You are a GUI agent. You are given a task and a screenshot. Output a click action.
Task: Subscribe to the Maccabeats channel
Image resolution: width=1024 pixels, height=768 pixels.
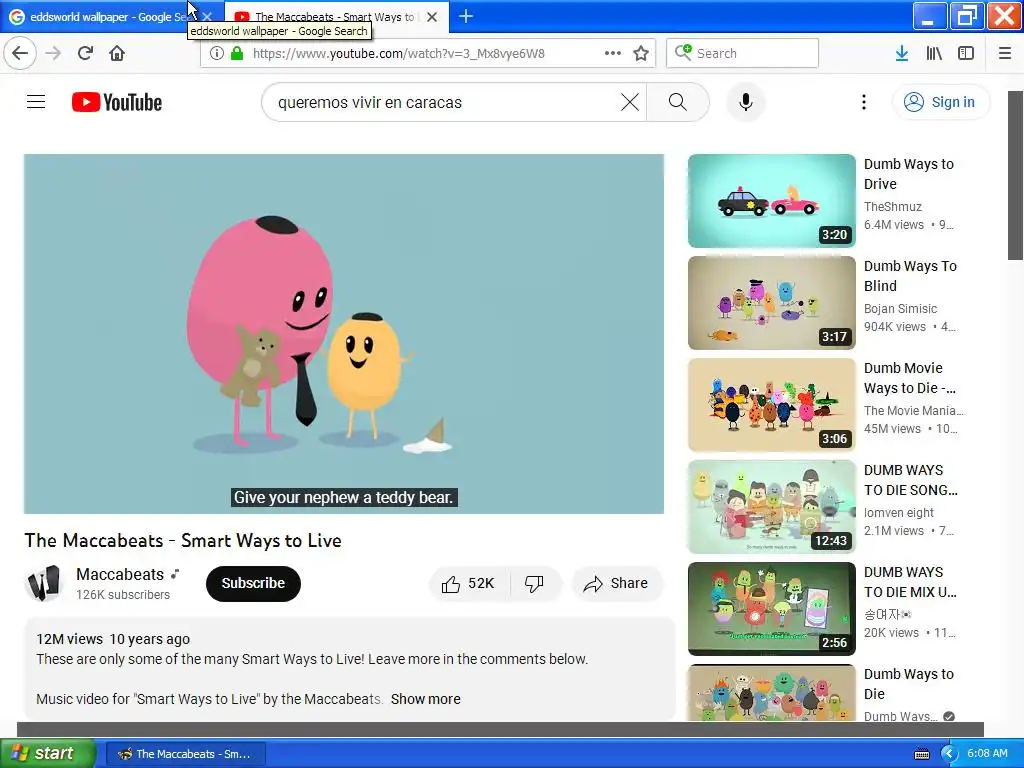[x=253, y=583]
